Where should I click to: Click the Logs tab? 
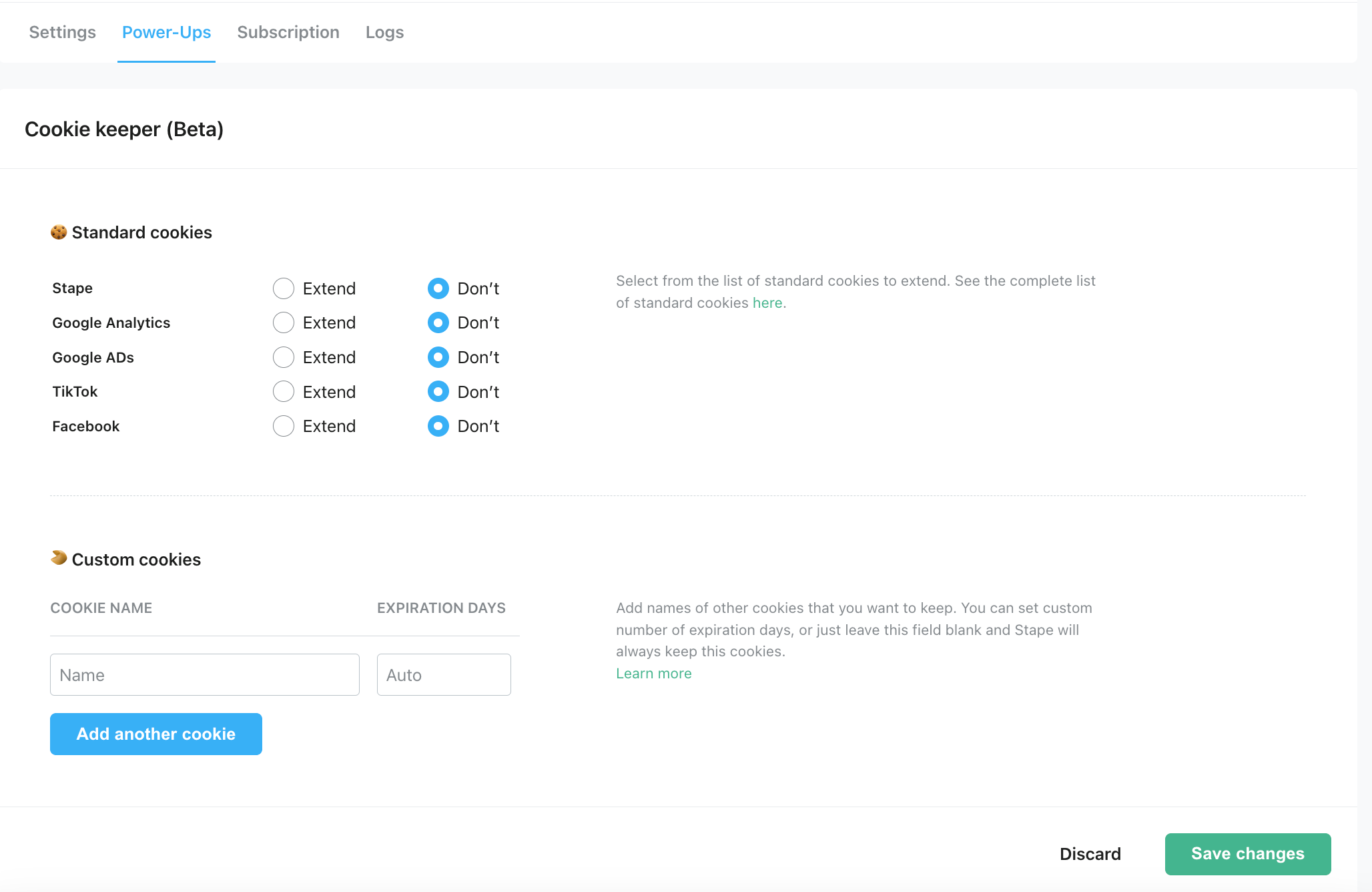(384, 31)
